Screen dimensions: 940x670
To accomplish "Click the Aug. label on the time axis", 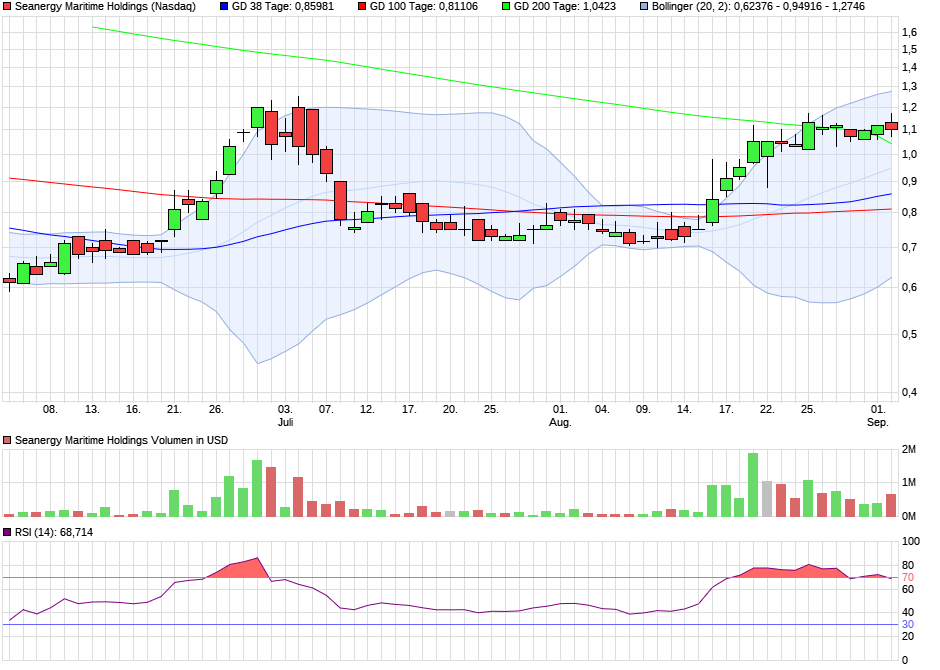I will click(560, 422).
